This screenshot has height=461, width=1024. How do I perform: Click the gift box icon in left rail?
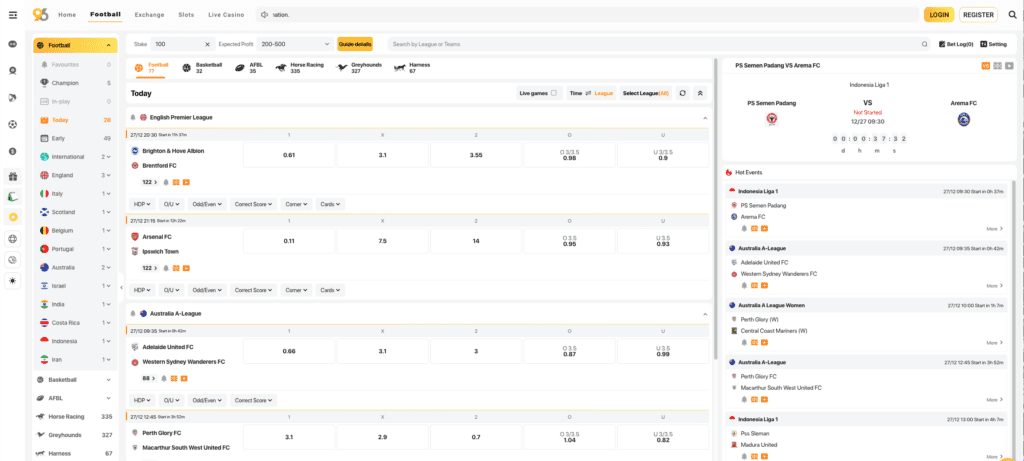point(12,176)
